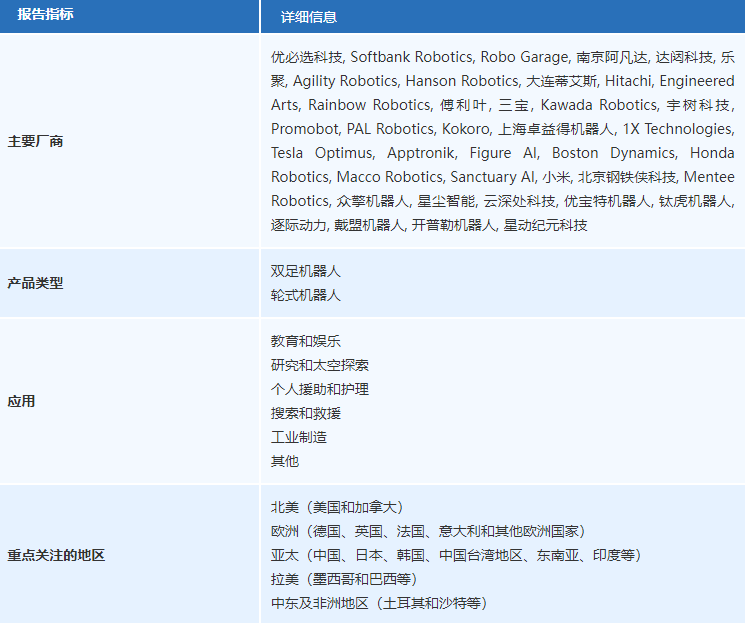
Task: Click Boston Dynamics in vendor list
Action: [613, 153]
